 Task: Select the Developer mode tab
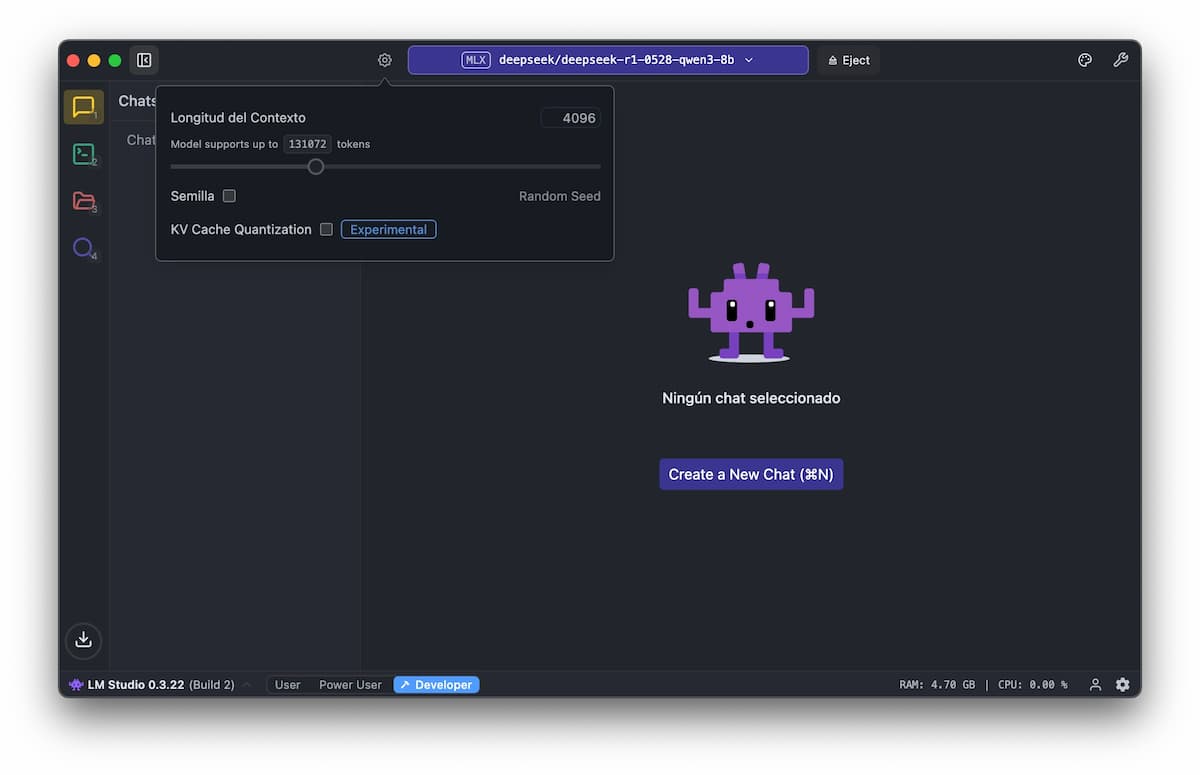click(x=436, y=685)
